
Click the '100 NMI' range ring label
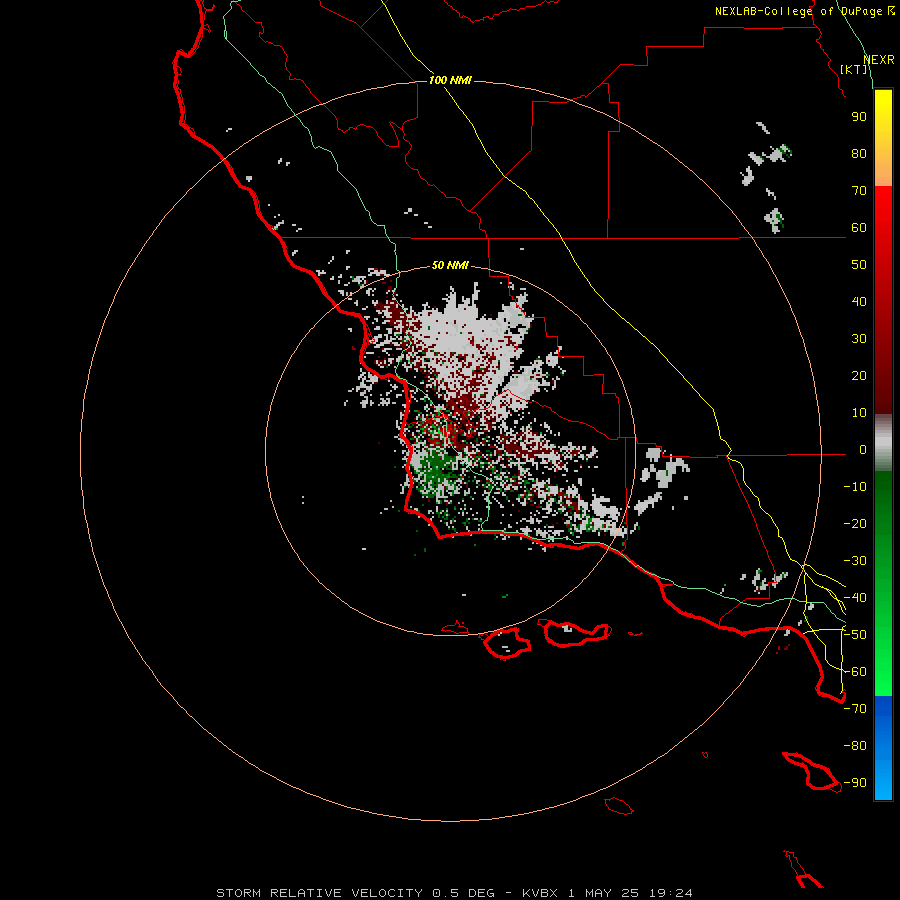pyautogui.click(x=450, y=80)
